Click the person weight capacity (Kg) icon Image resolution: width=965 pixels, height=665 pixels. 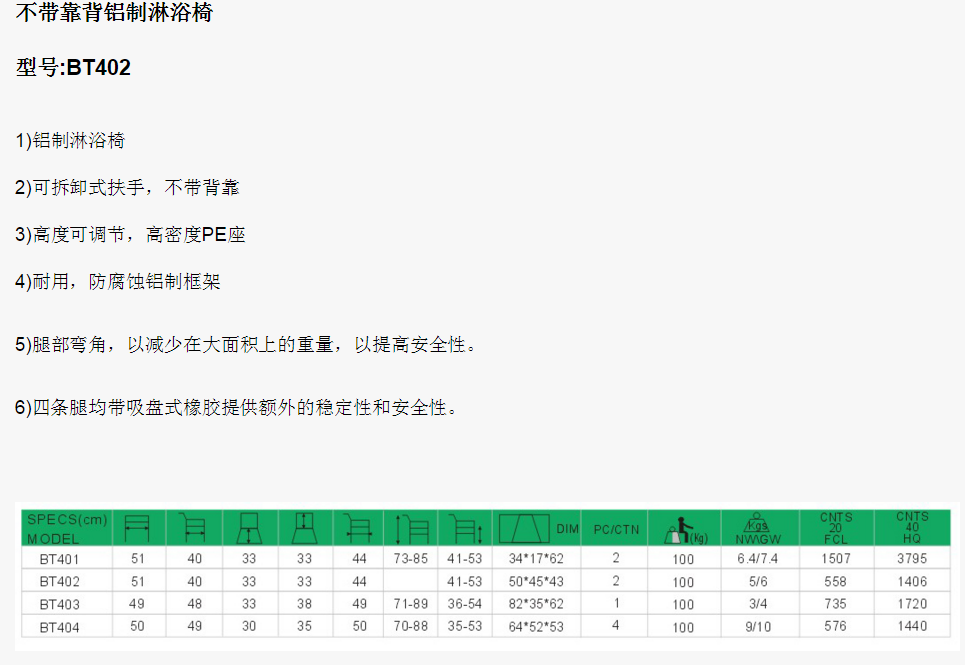(x=682, y=528)
